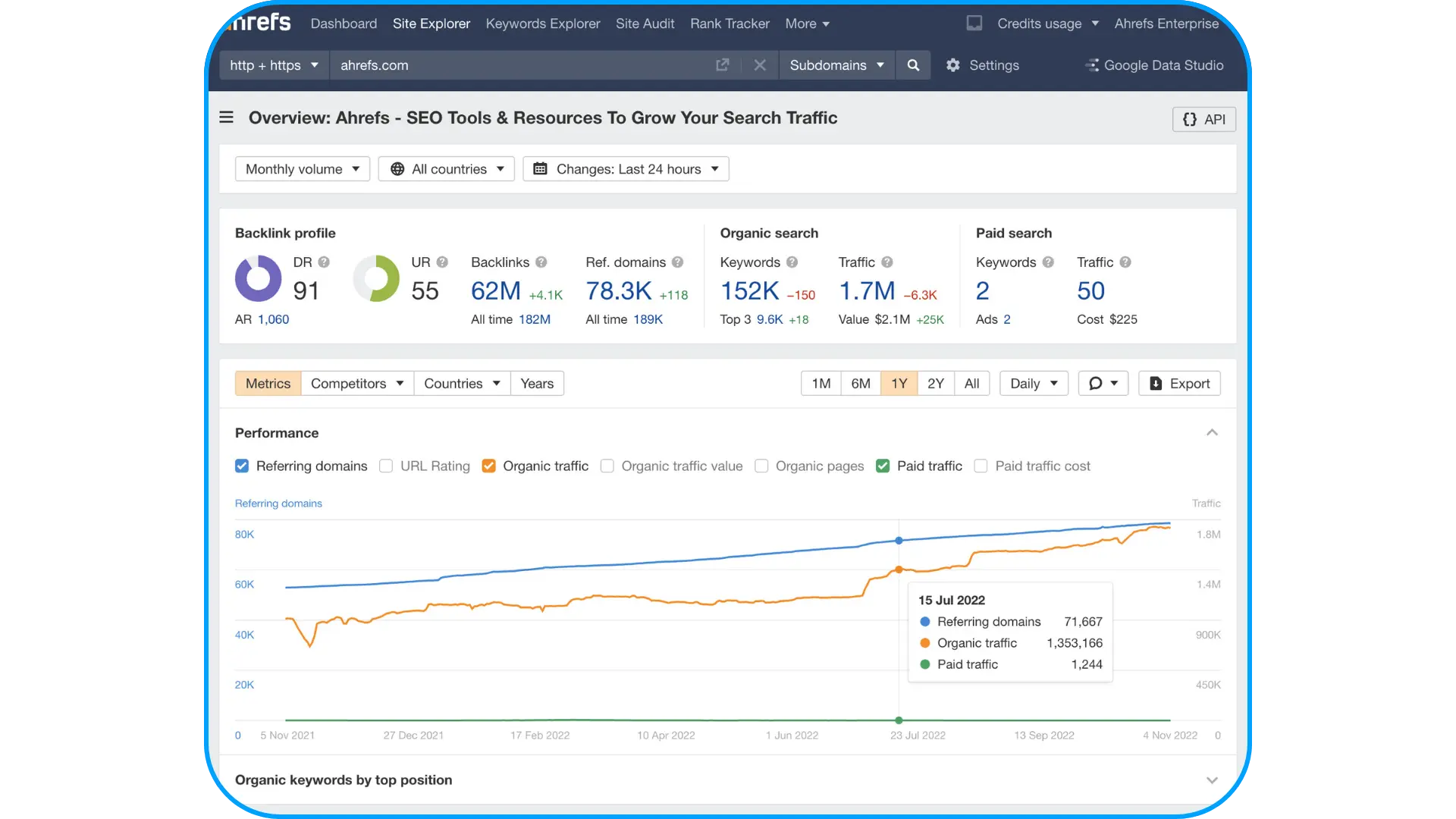
Task: Open Countries tab dropdown
Action: click(462, 384)
